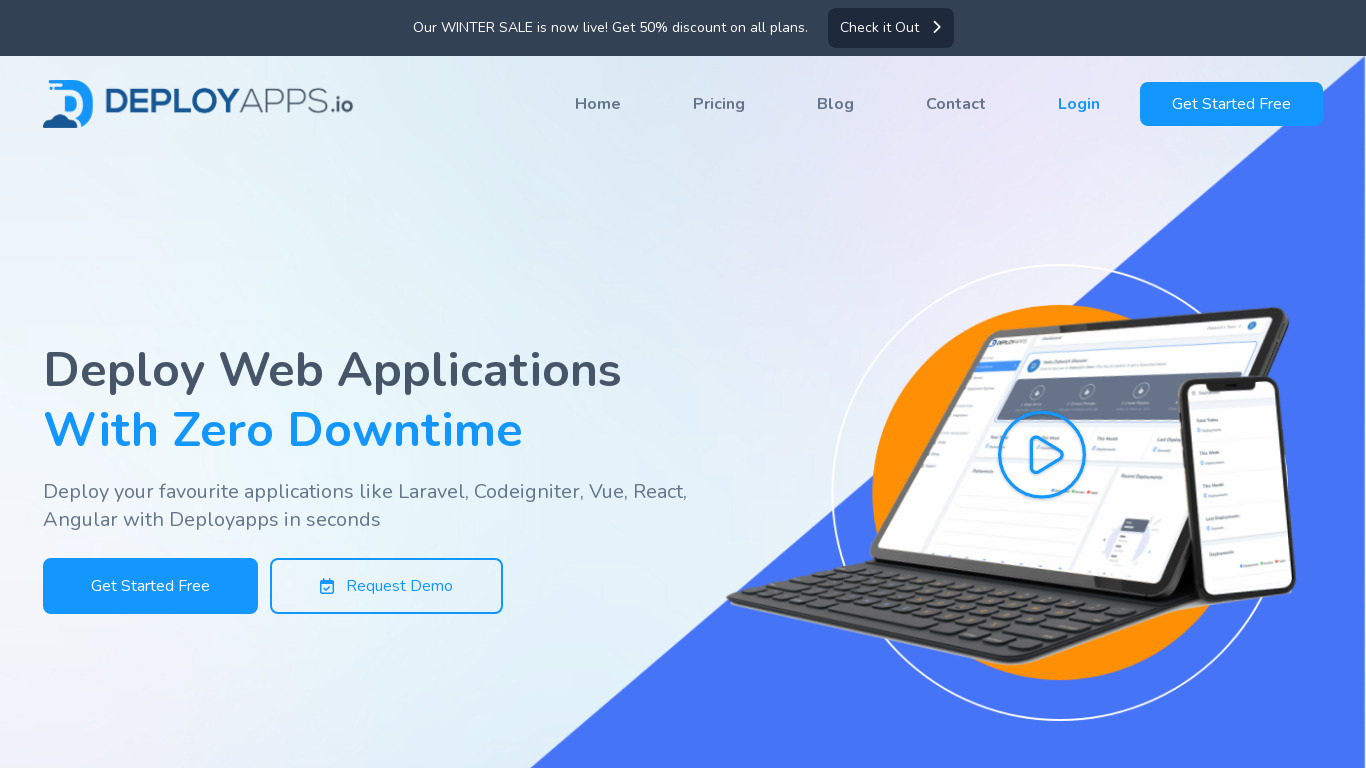Click the 'Deploy Web Applications' heading
This screenshot has height=768, width=1366.
(332, 369)
